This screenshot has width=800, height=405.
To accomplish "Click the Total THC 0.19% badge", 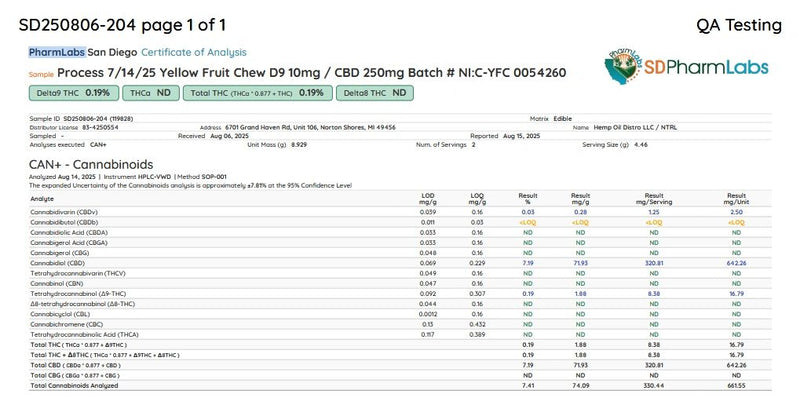I will coord(256,93).
